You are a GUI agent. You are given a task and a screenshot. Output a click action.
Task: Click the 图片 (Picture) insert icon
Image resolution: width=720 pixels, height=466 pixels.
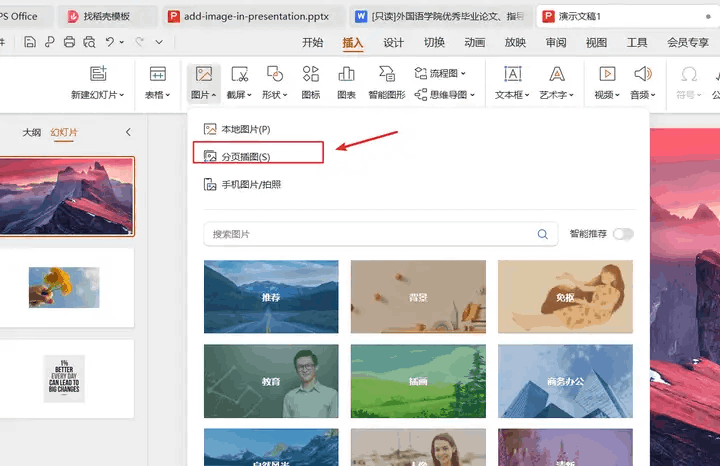tap(203, 75)
